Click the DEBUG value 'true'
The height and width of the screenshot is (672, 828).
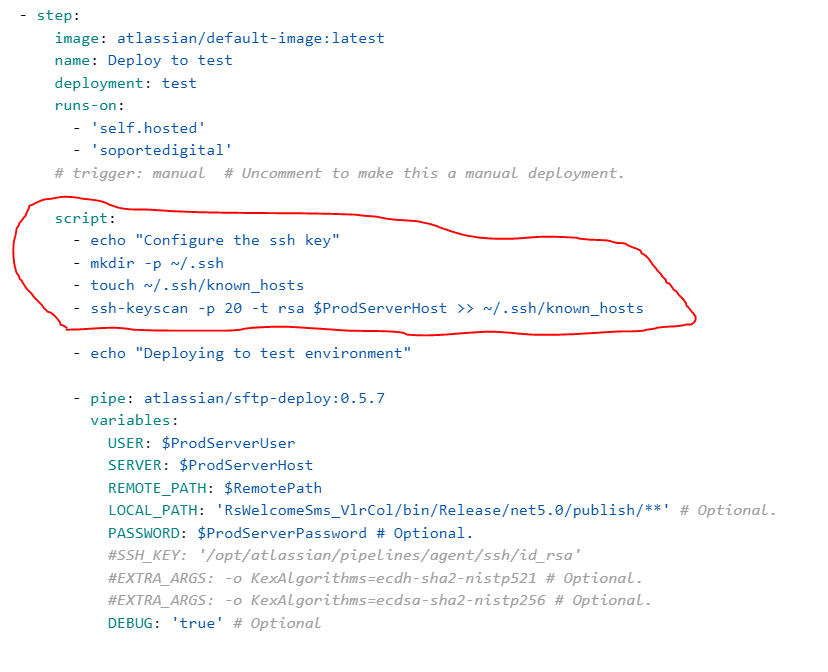196,623
